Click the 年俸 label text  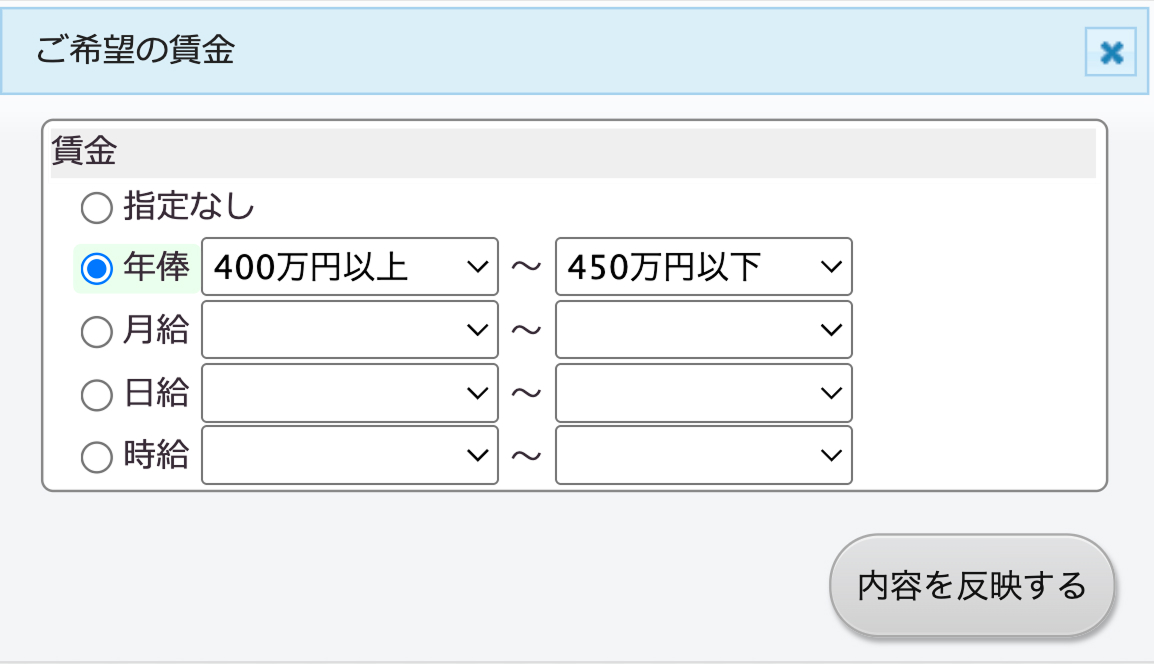point(156,267)
